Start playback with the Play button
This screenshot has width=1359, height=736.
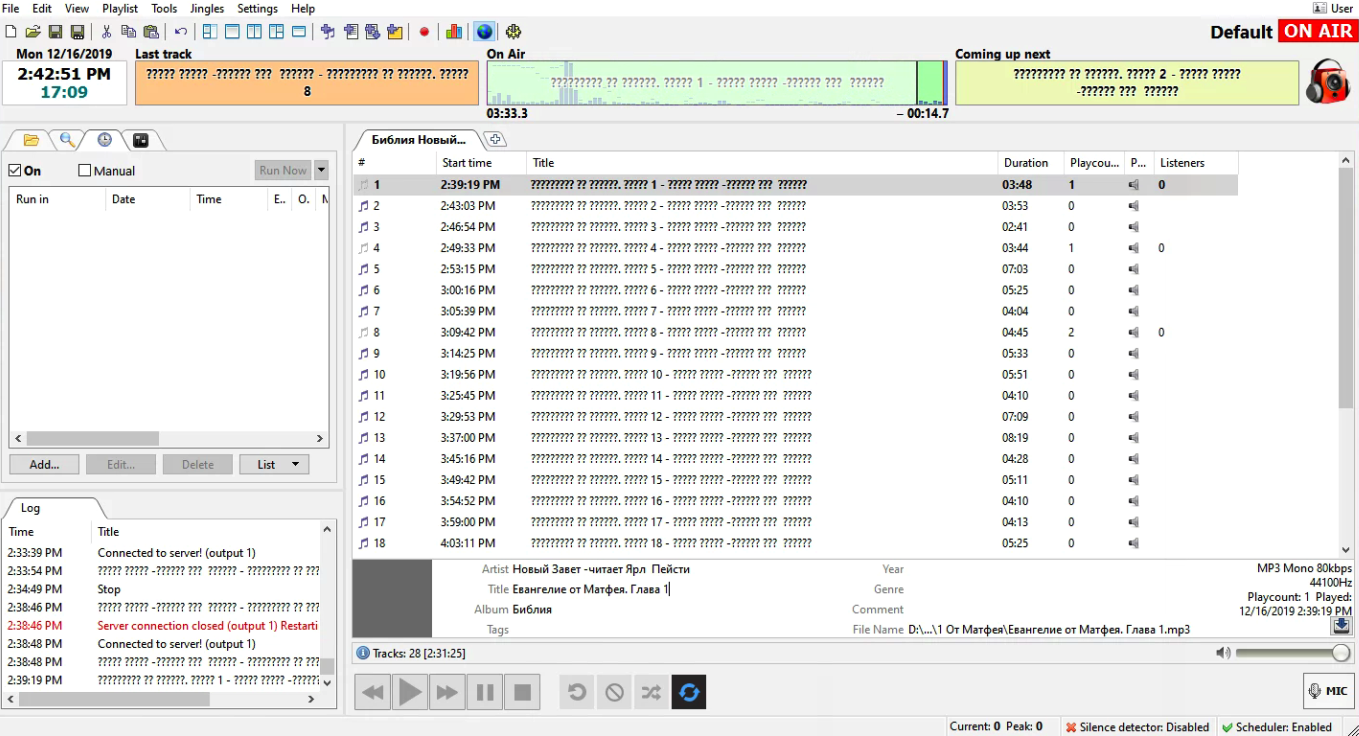click(x=410, y=692)
